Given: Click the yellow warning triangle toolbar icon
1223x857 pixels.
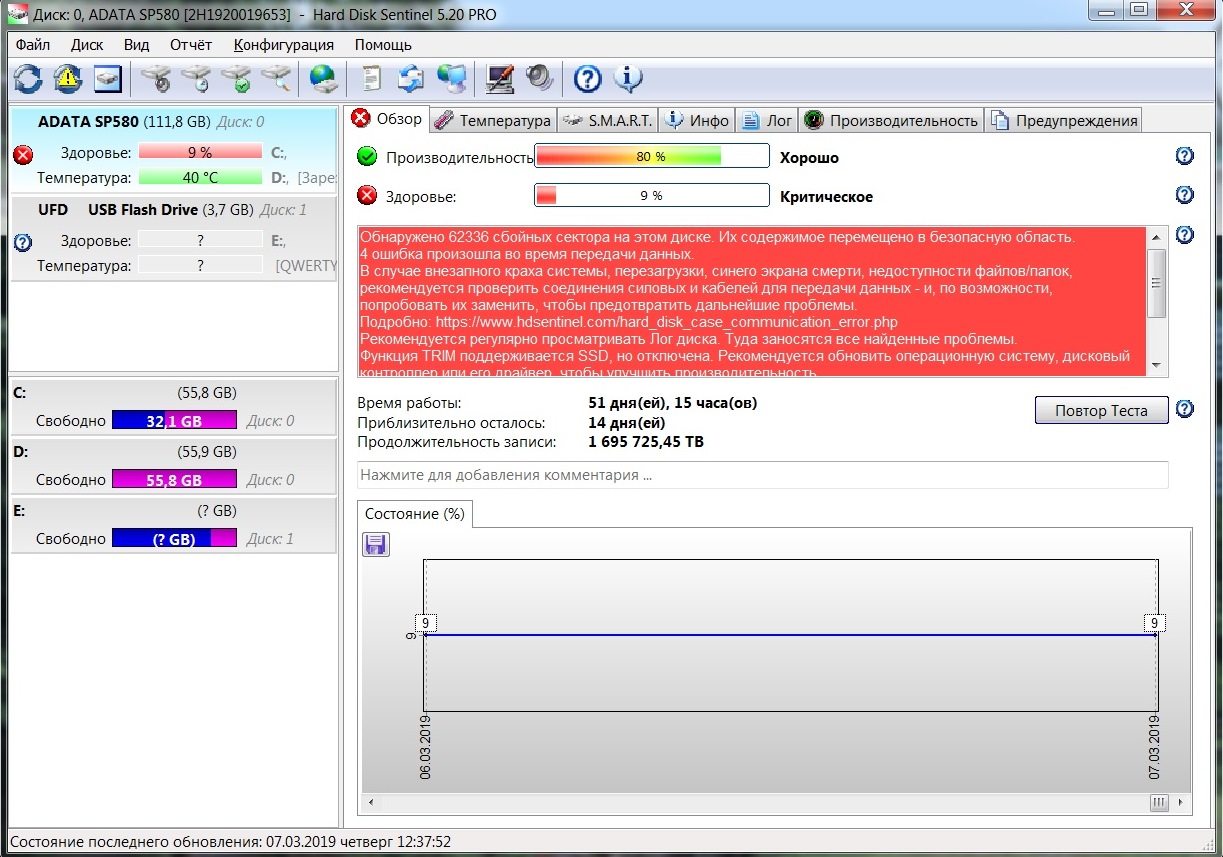Looking at the screenshot, I should click(x=68, y=78).
